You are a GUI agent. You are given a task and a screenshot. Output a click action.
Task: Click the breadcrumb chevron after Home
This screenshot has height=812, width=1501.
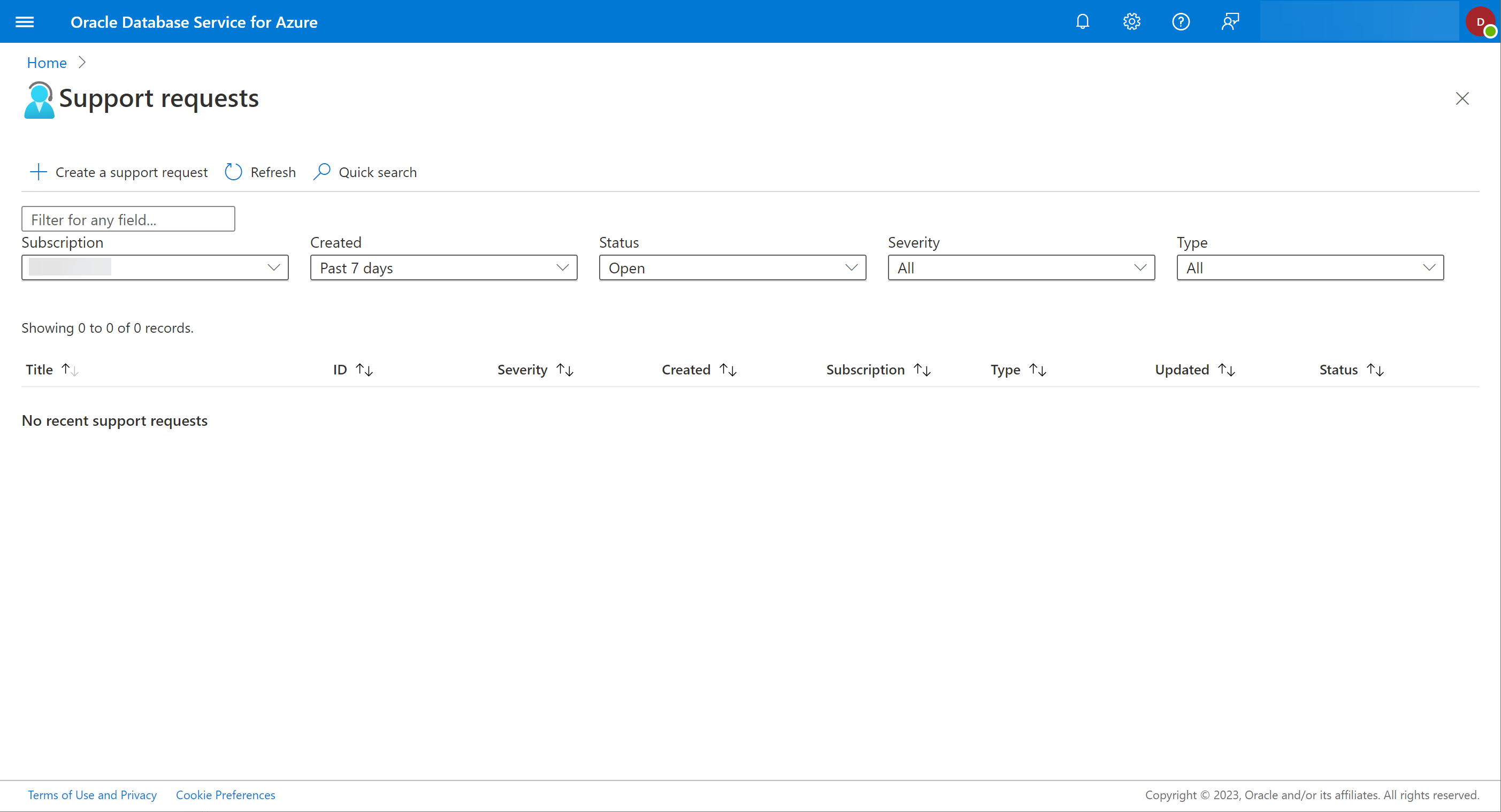(x=82, y=63)
